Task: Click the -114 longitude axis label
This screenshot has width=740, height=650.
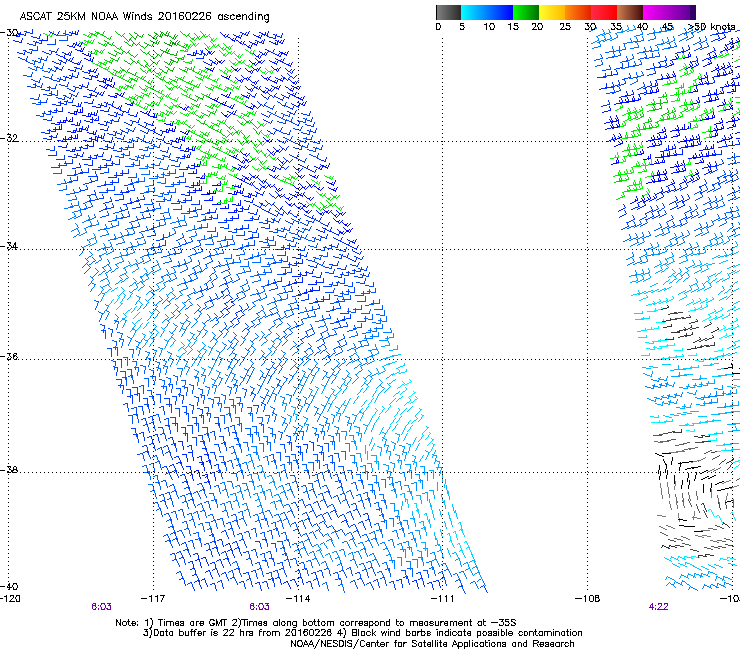Action: tap(298, 599)
